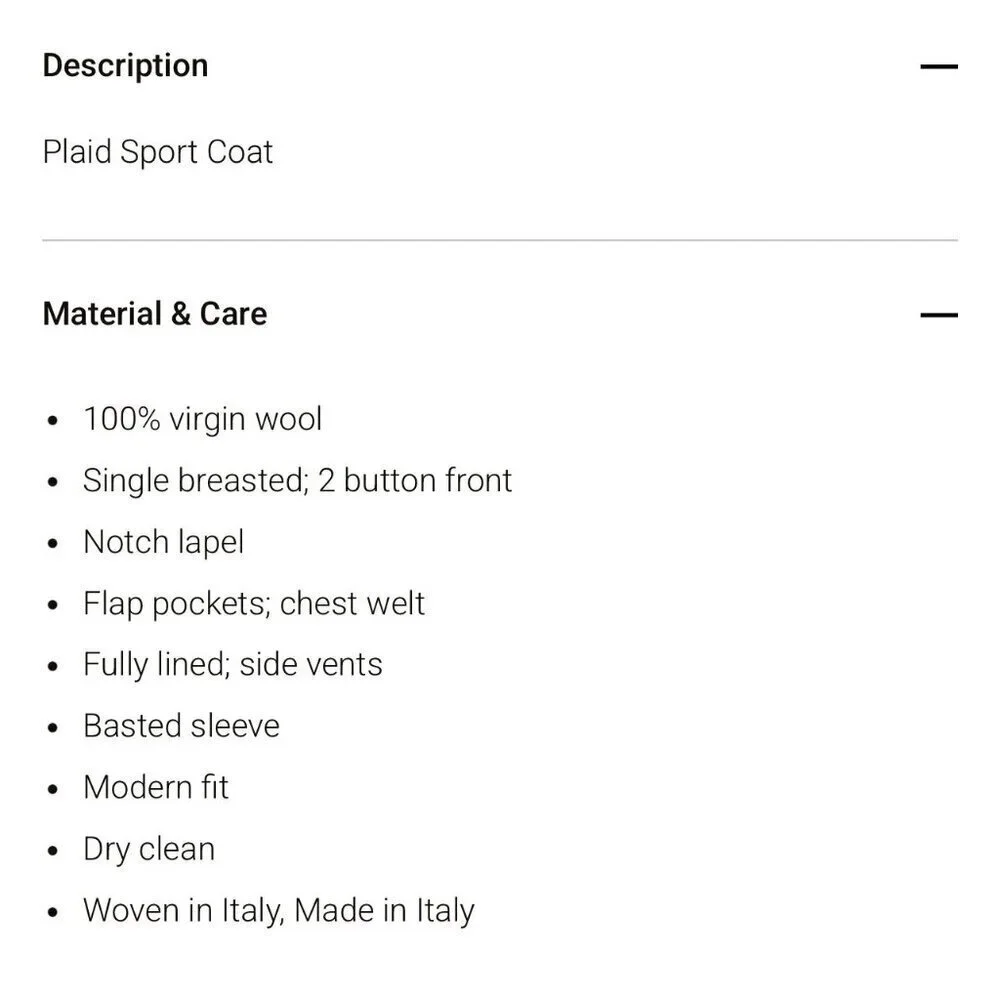Click the Notch lapel list item
The height and width of the screenshot is (1000, 1000).
(164, 543)
